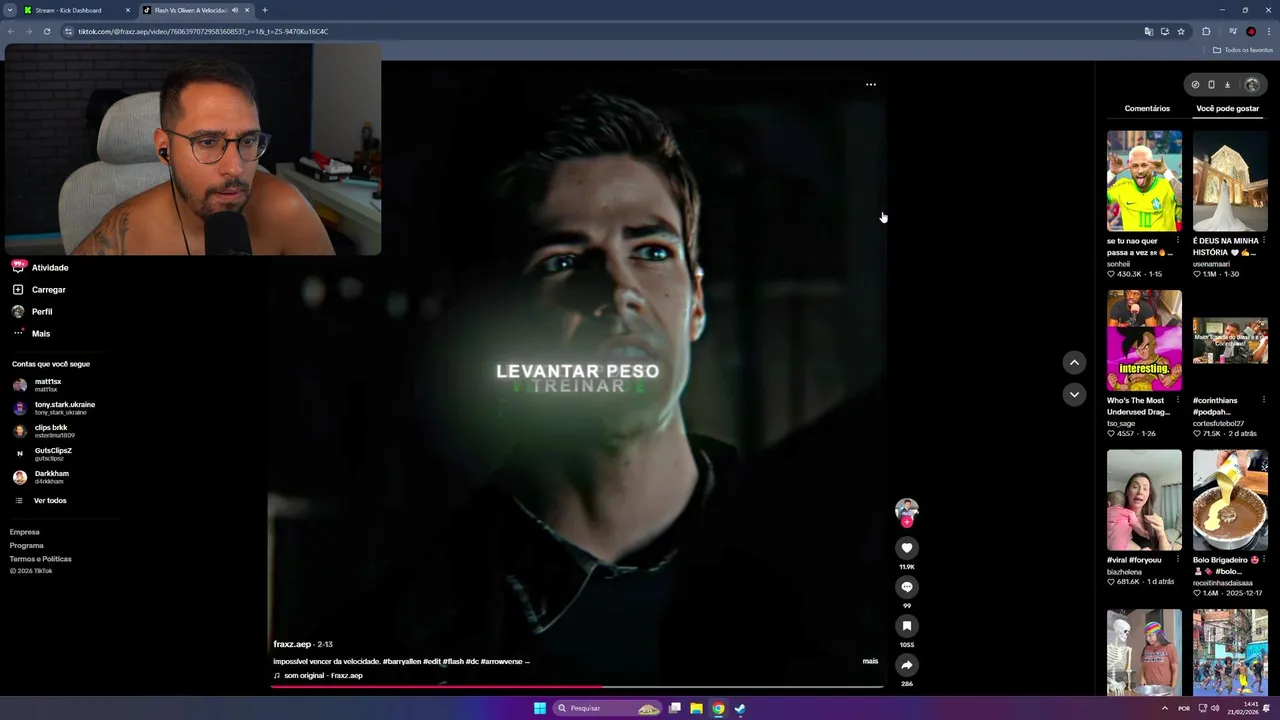
Task: Select the Flash Vs Oliver TikTok tab
Action: click(196, 10)
